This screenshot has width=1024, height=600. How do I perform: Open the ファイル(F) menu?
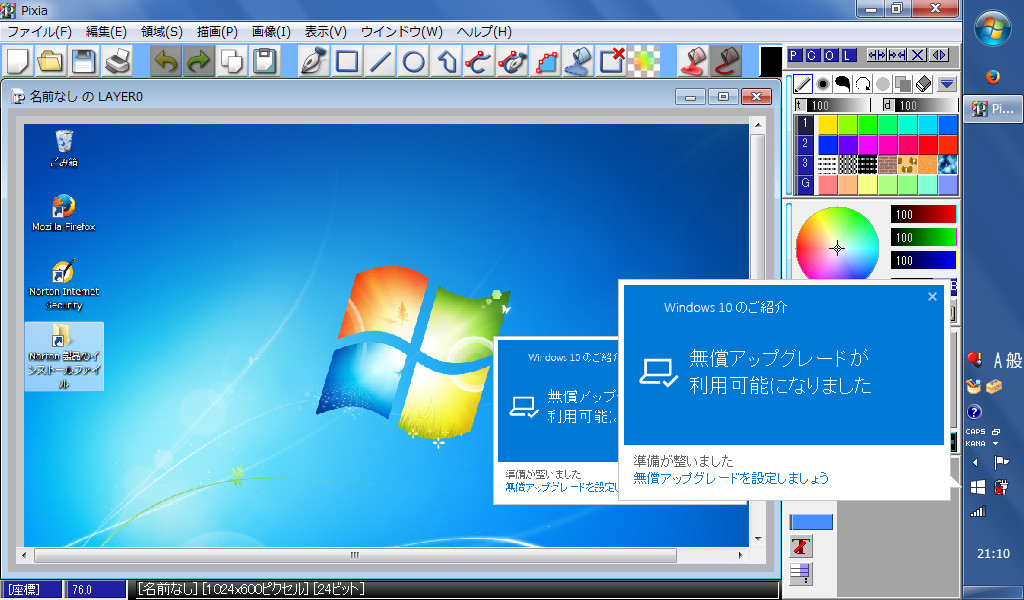(39, 31)
